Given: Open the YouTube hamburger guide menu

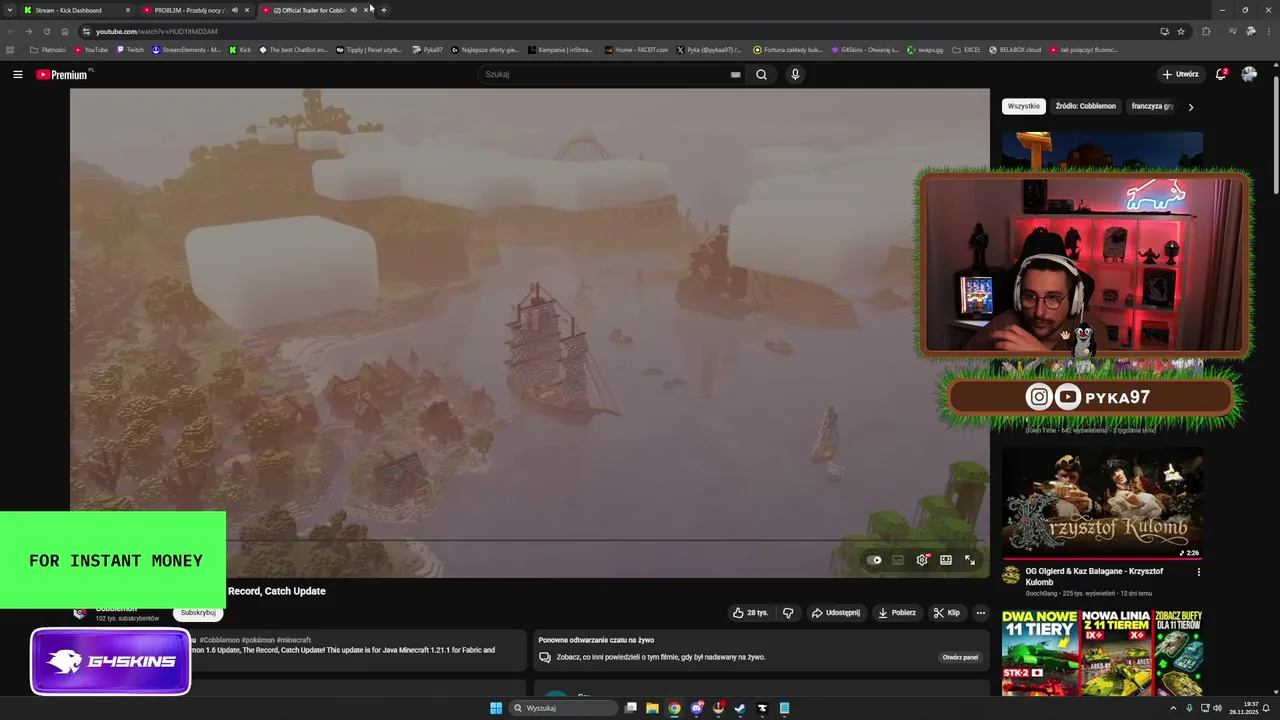Looking at the screenshot, I should [17, 74].
